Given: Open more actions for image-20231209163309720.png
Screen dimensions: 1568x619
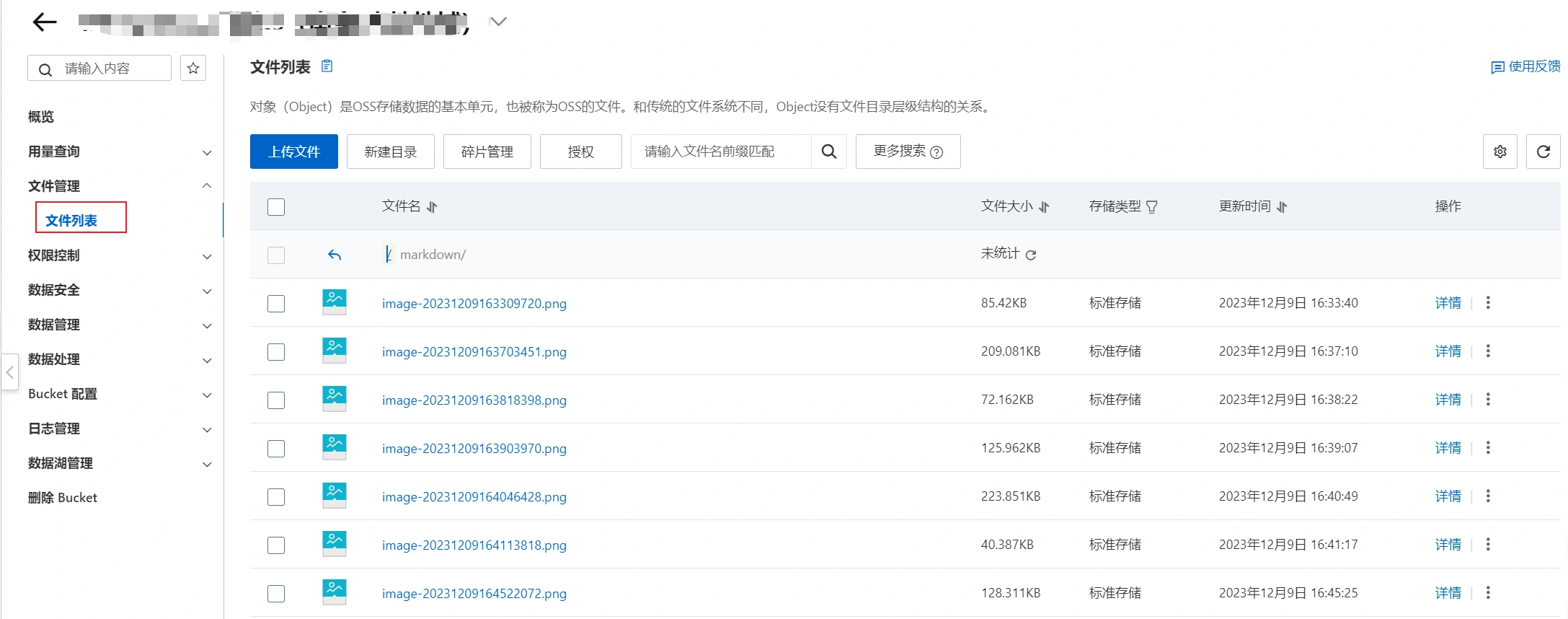Looking at the screenshot, I should [x=1488, y=303].
